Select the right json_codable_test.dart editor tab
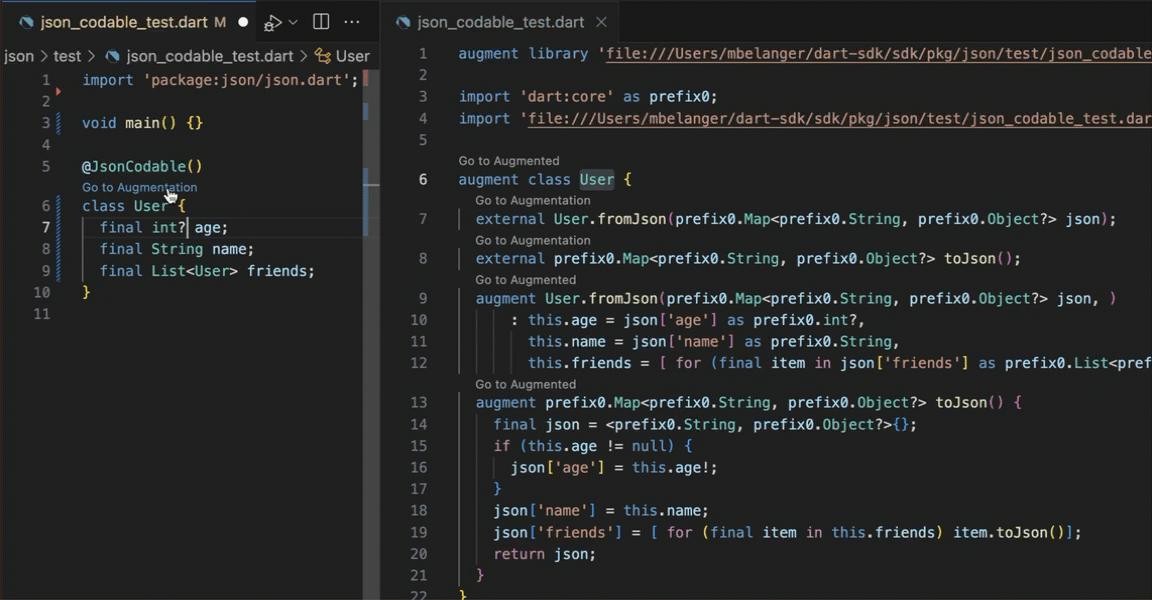Viewport: 1152px width, 600px height. [500, 22]
